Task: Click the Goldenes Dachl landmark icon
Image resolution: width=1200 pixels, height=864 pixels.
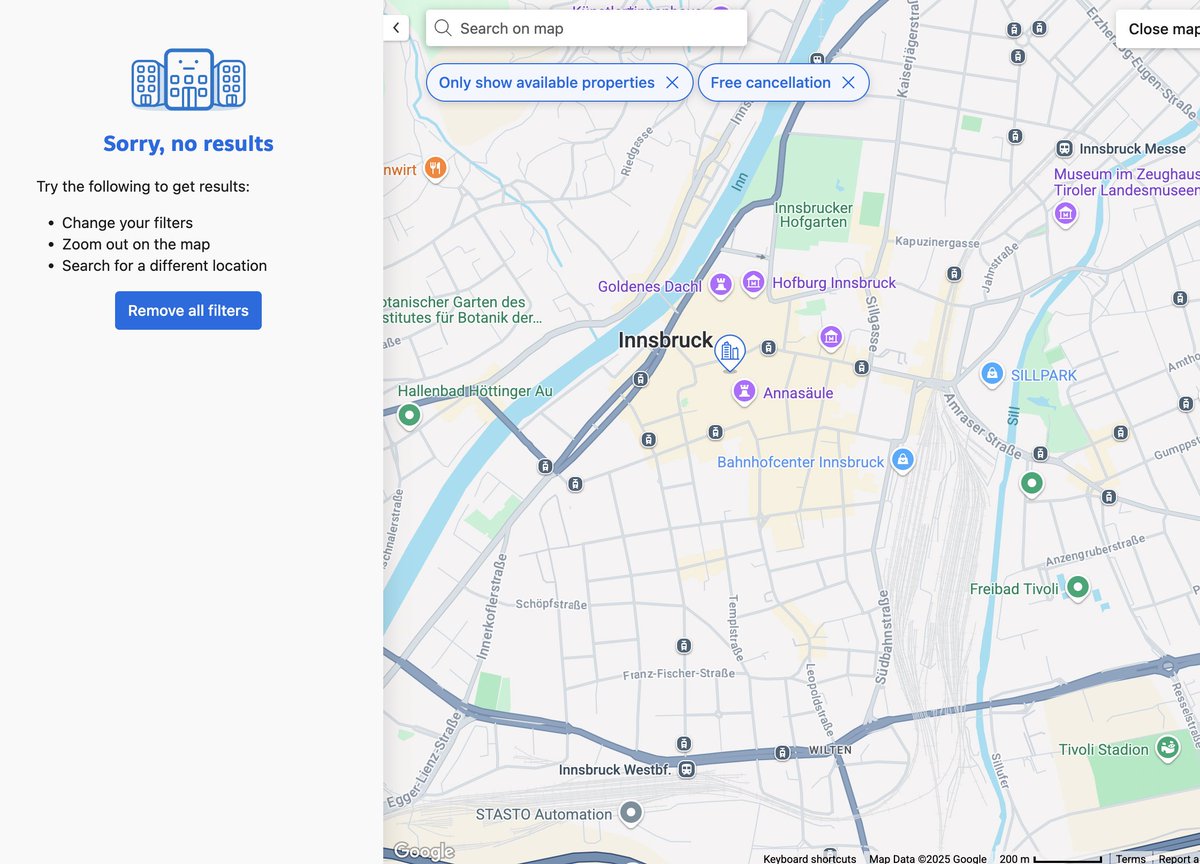Action: click(719, 286)
